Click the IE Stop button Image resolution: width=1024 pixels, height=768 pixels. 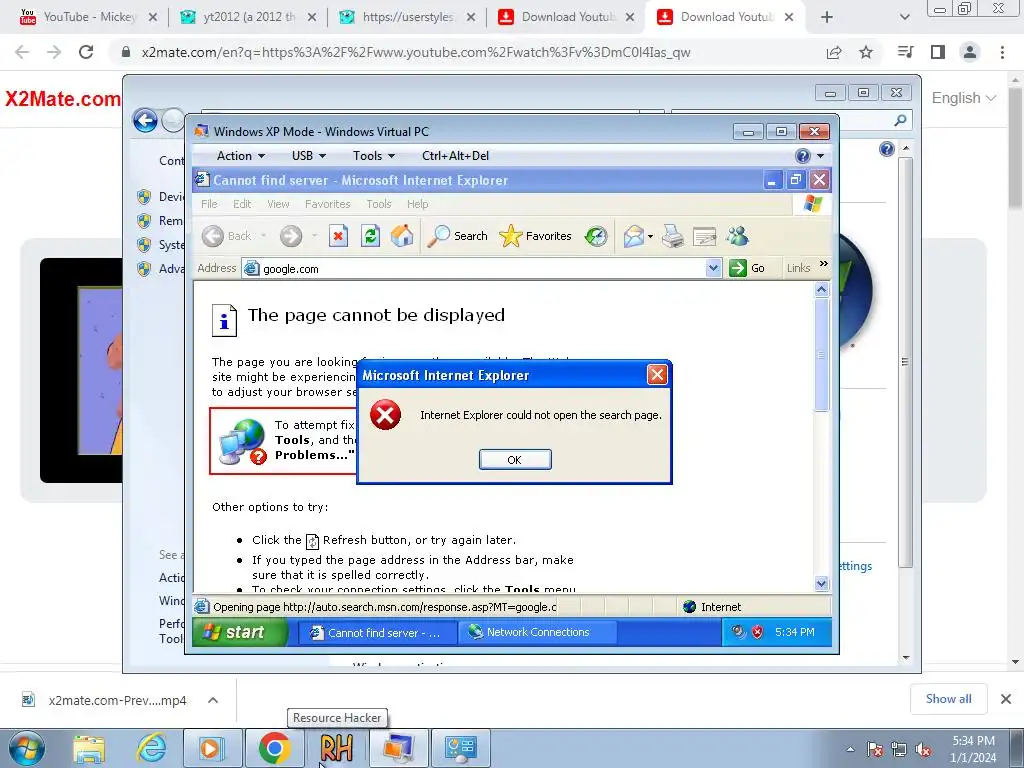[x=338, y=236]
